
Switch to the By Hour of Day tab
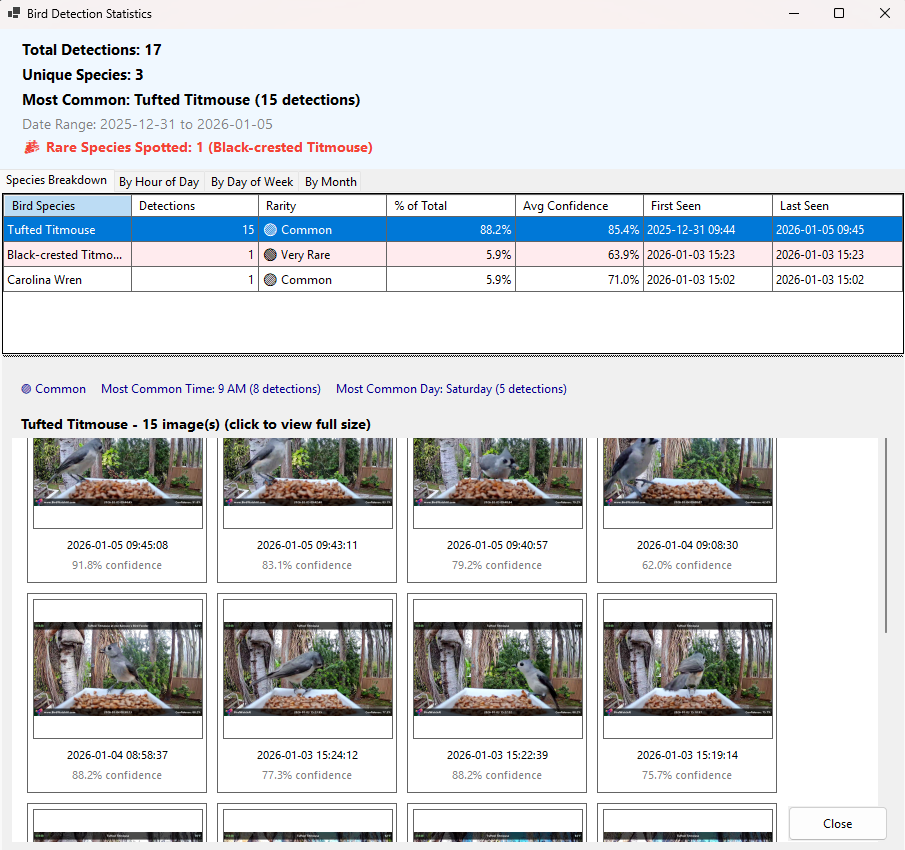click(x=158, y=181)
